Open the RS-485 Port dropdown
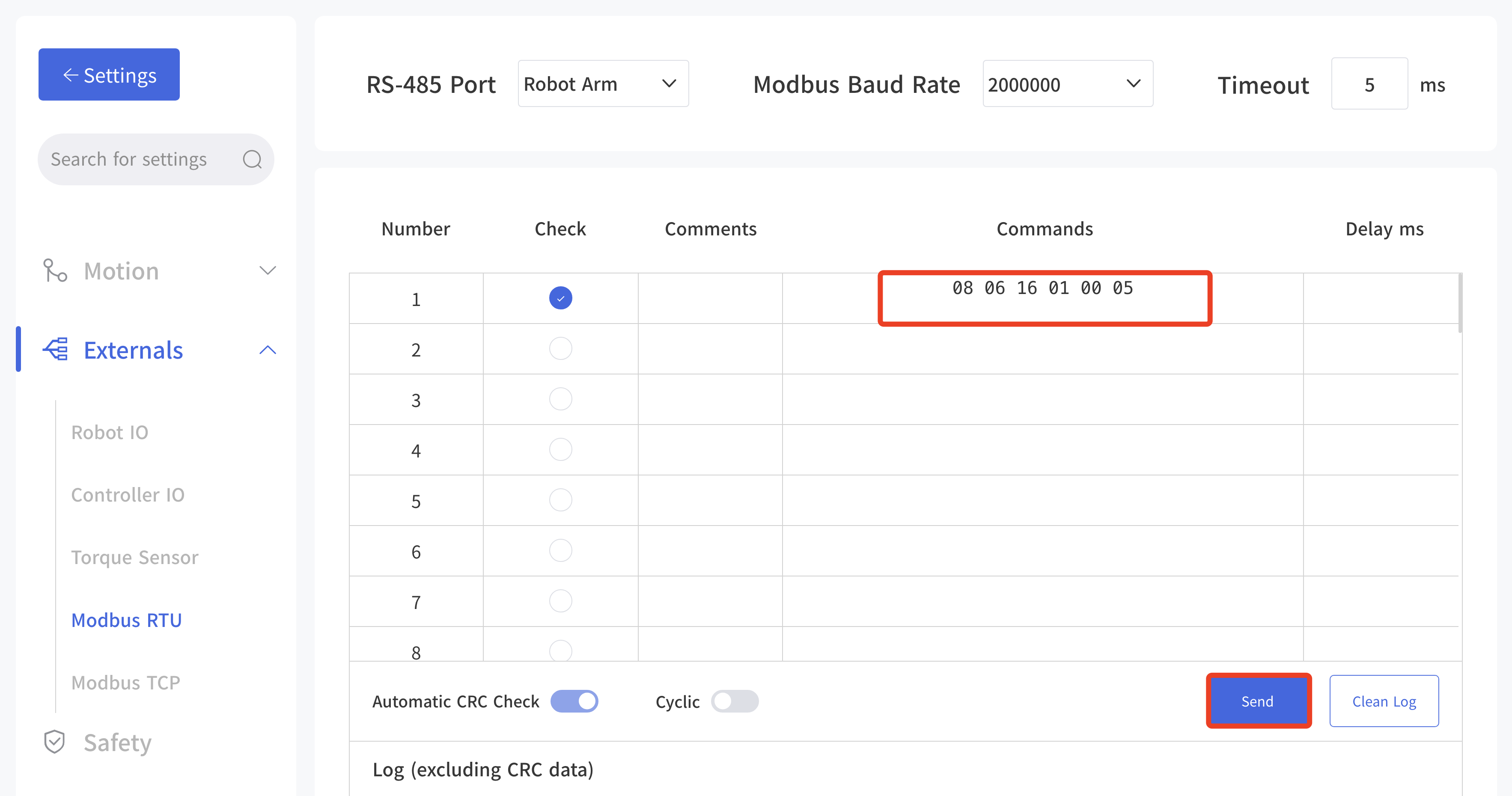 click(x=603, y=83)
